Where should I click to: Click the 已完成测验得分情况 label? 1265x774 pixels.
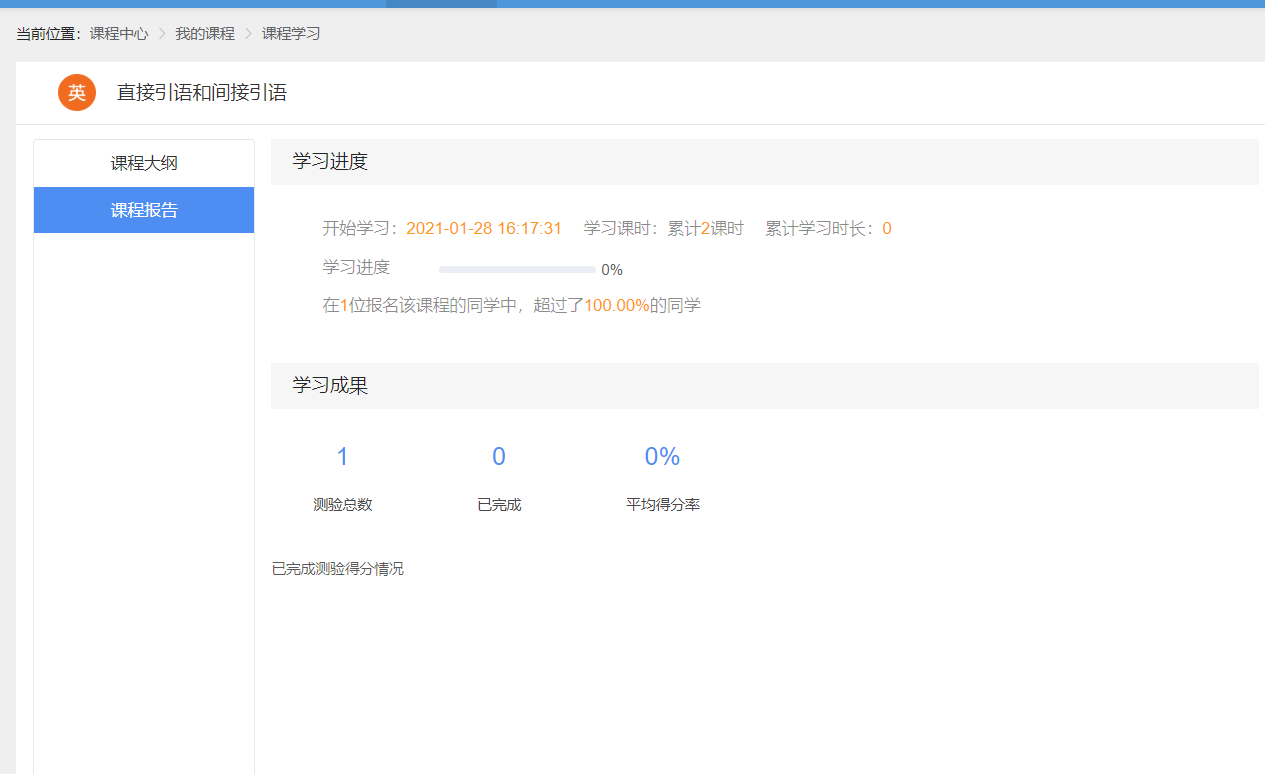338,569
